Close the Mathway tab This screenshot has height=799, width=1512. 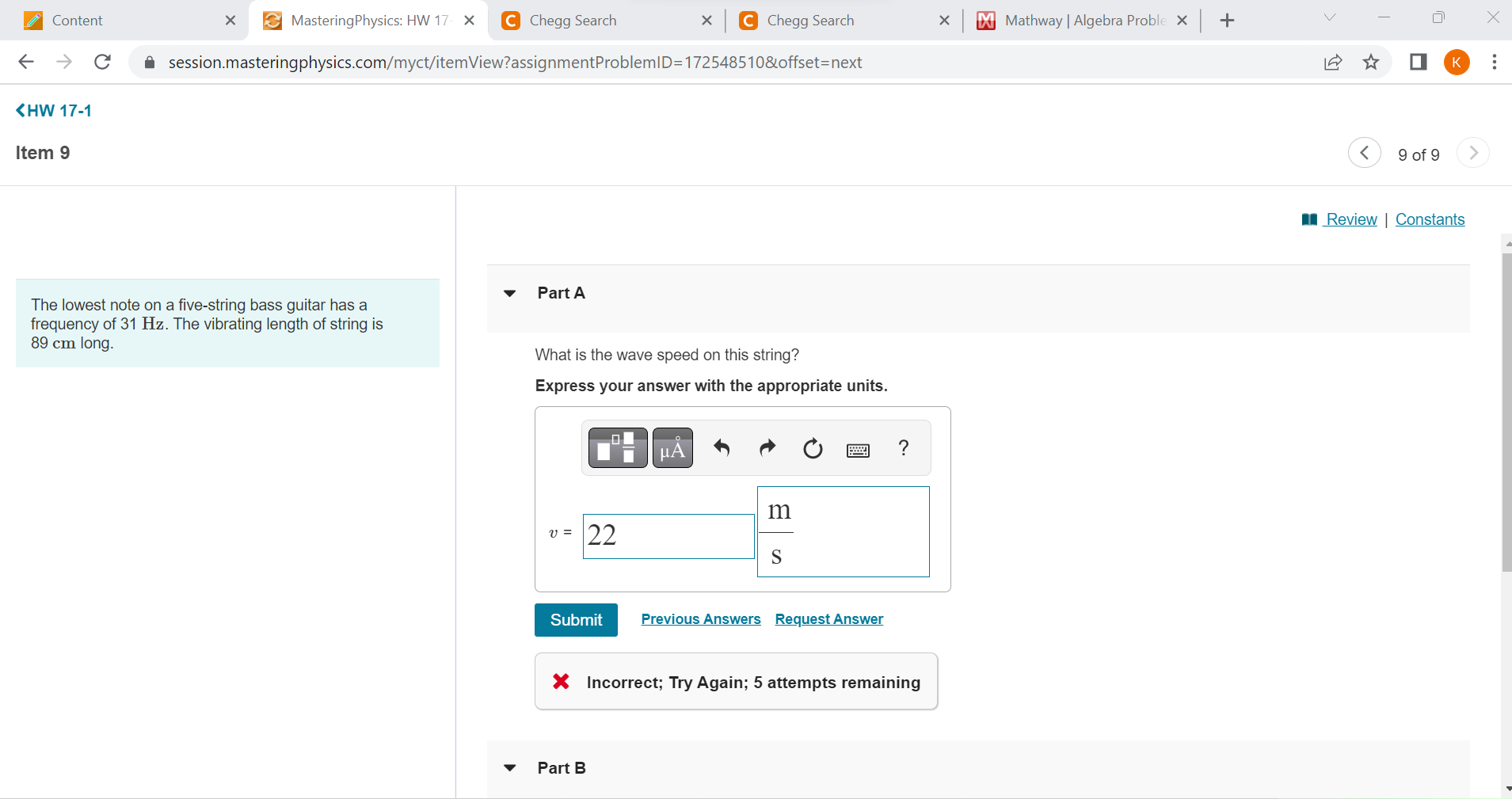click(x=1183, y=21)
